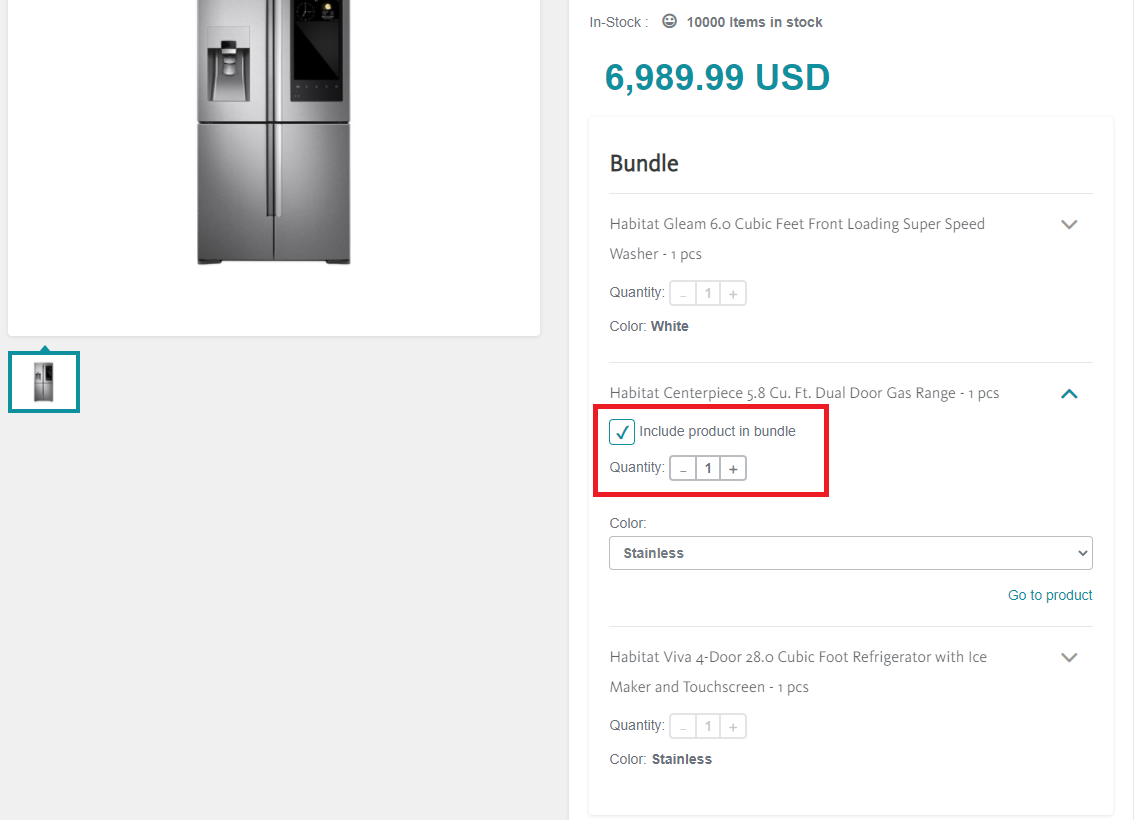Follow the Go to product link
This screenshot has width=1134, height=820.
point(1049,595)
